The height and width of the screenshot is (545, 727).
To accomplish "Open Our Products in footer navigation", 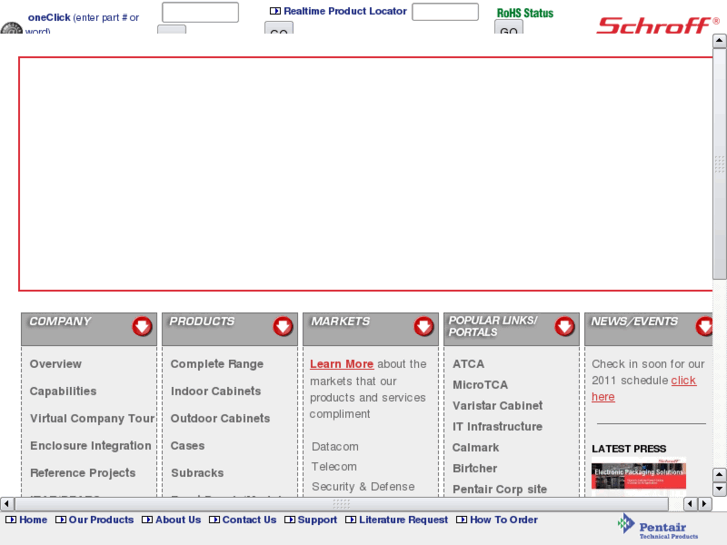I will 101,519.
